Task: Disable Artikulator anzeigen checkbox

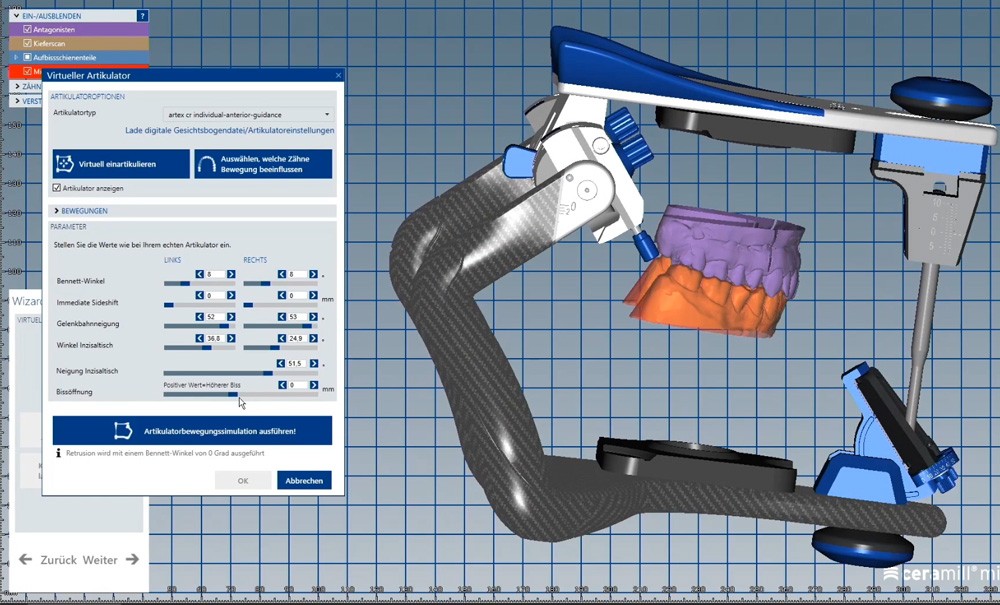Action: click(57, 188)
